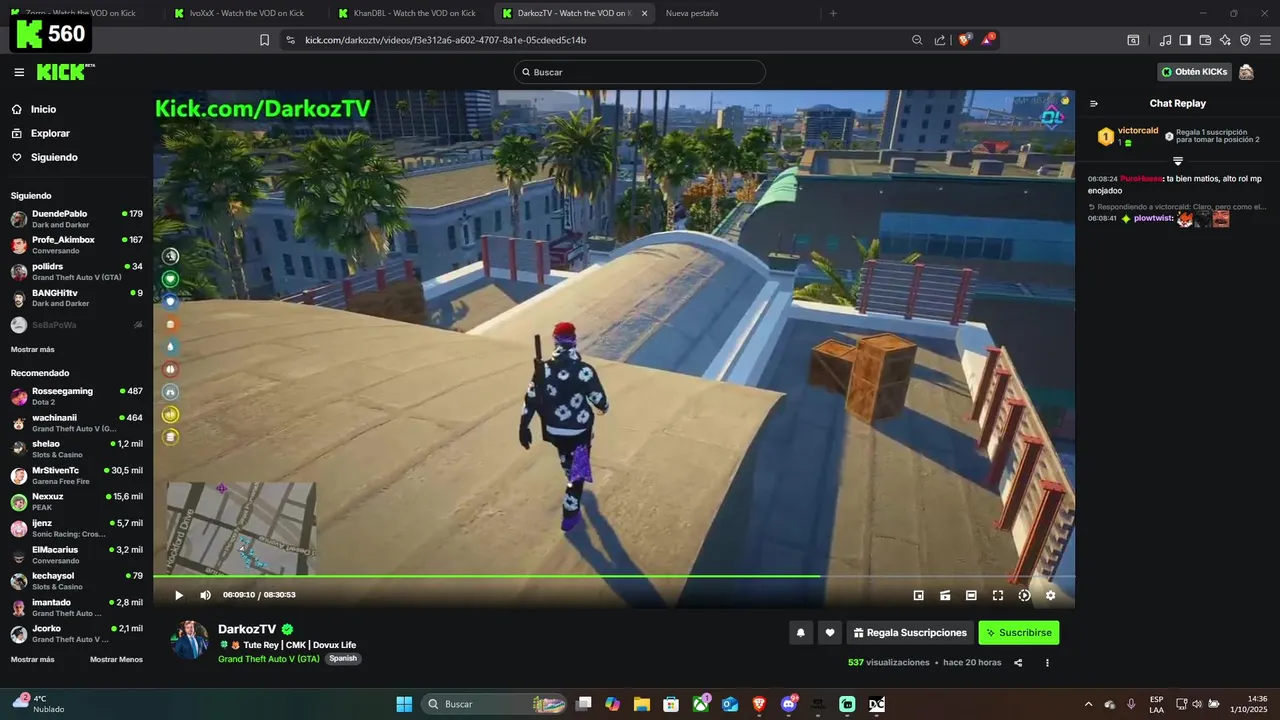Viewport: 1280px width, 720px height.
Task: Open Brave Leo AI icon
Action: [x=1225, y=40]
